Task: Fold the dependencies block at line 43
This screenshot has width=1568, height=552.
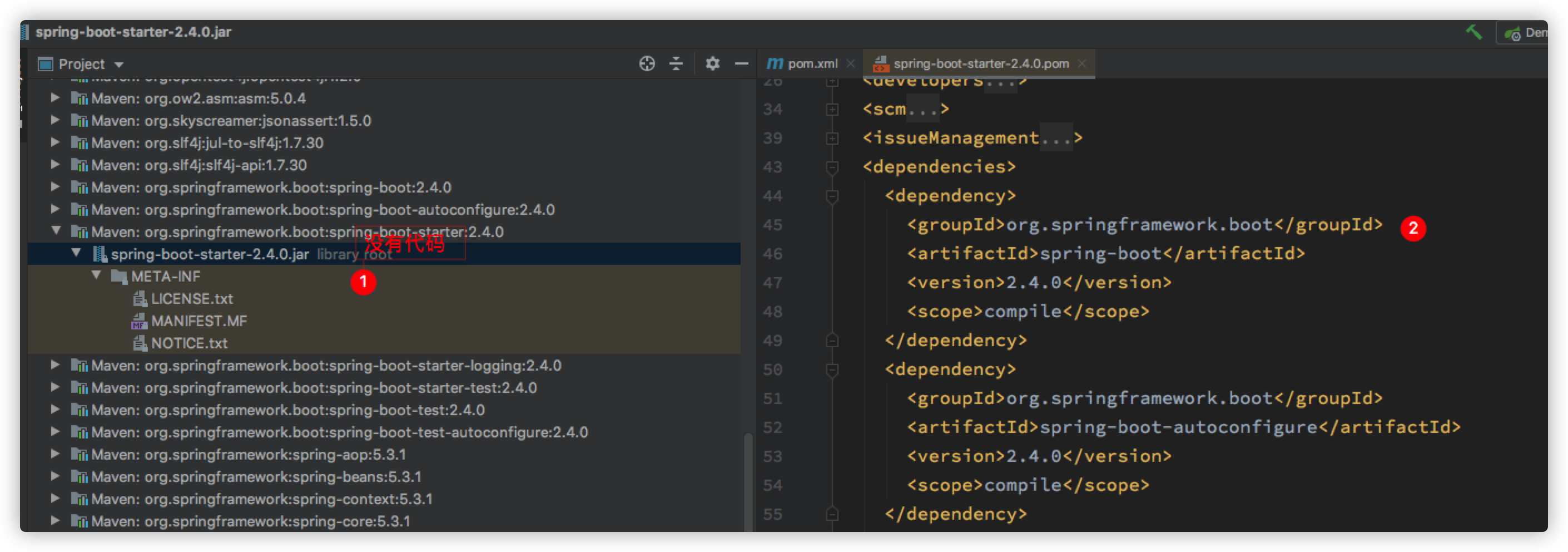Action: [x=832, y=166]
